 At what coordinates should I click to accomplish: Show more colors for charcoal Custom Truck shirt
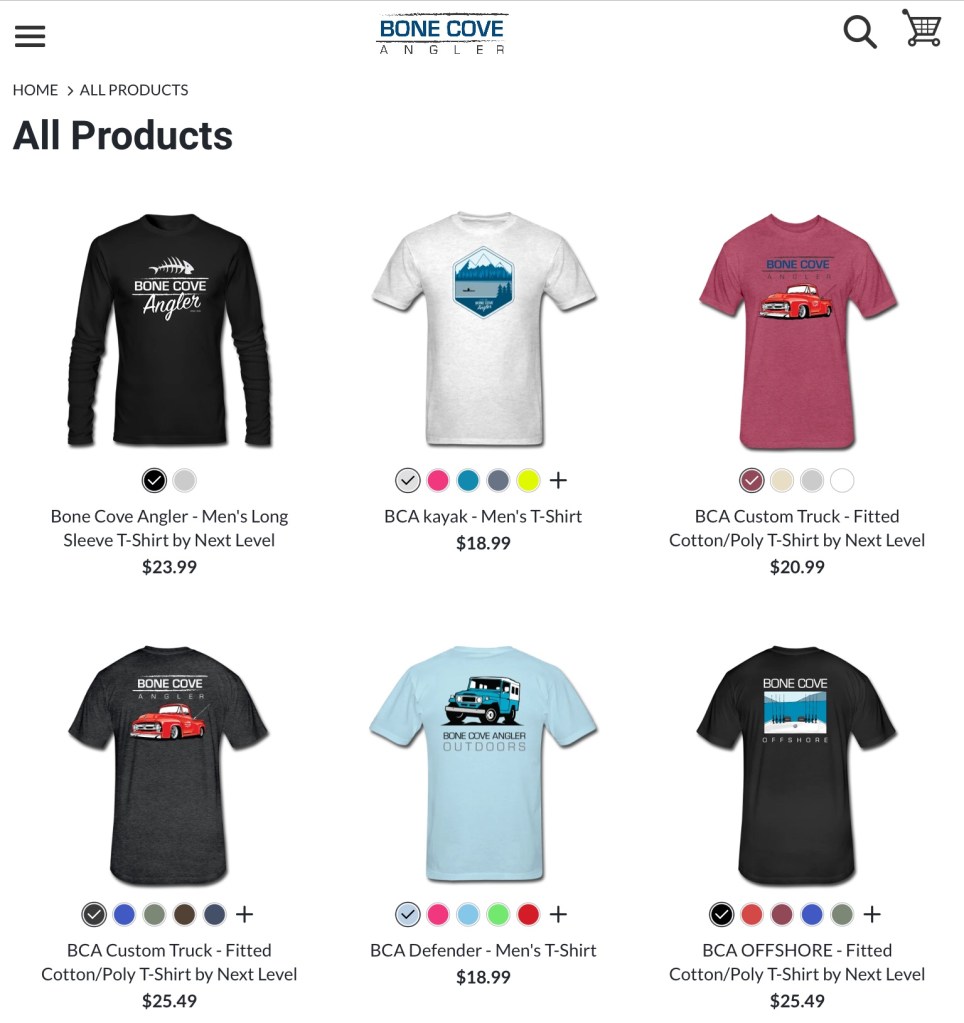(x=245, y=915)
